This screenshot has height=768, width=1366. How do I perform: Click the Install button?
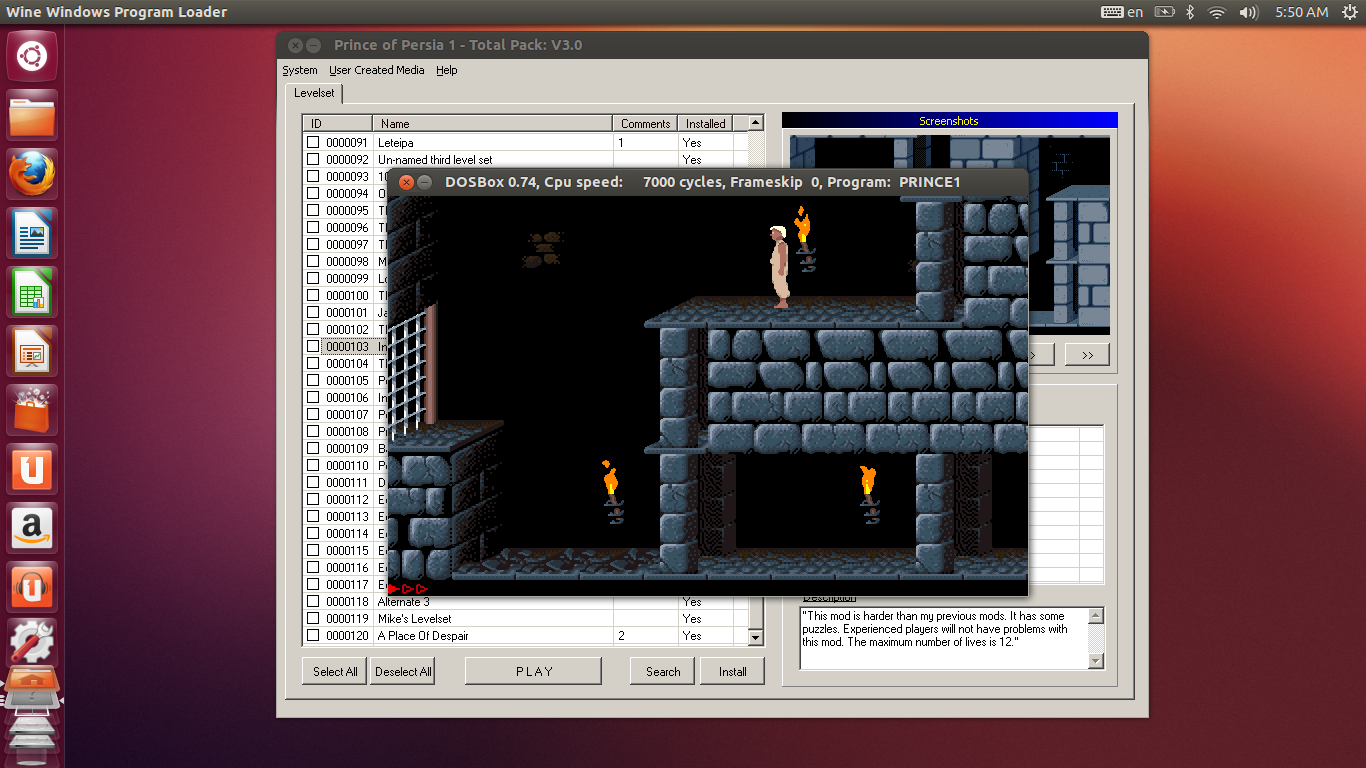pyautogui.click(x=732, y=671)
